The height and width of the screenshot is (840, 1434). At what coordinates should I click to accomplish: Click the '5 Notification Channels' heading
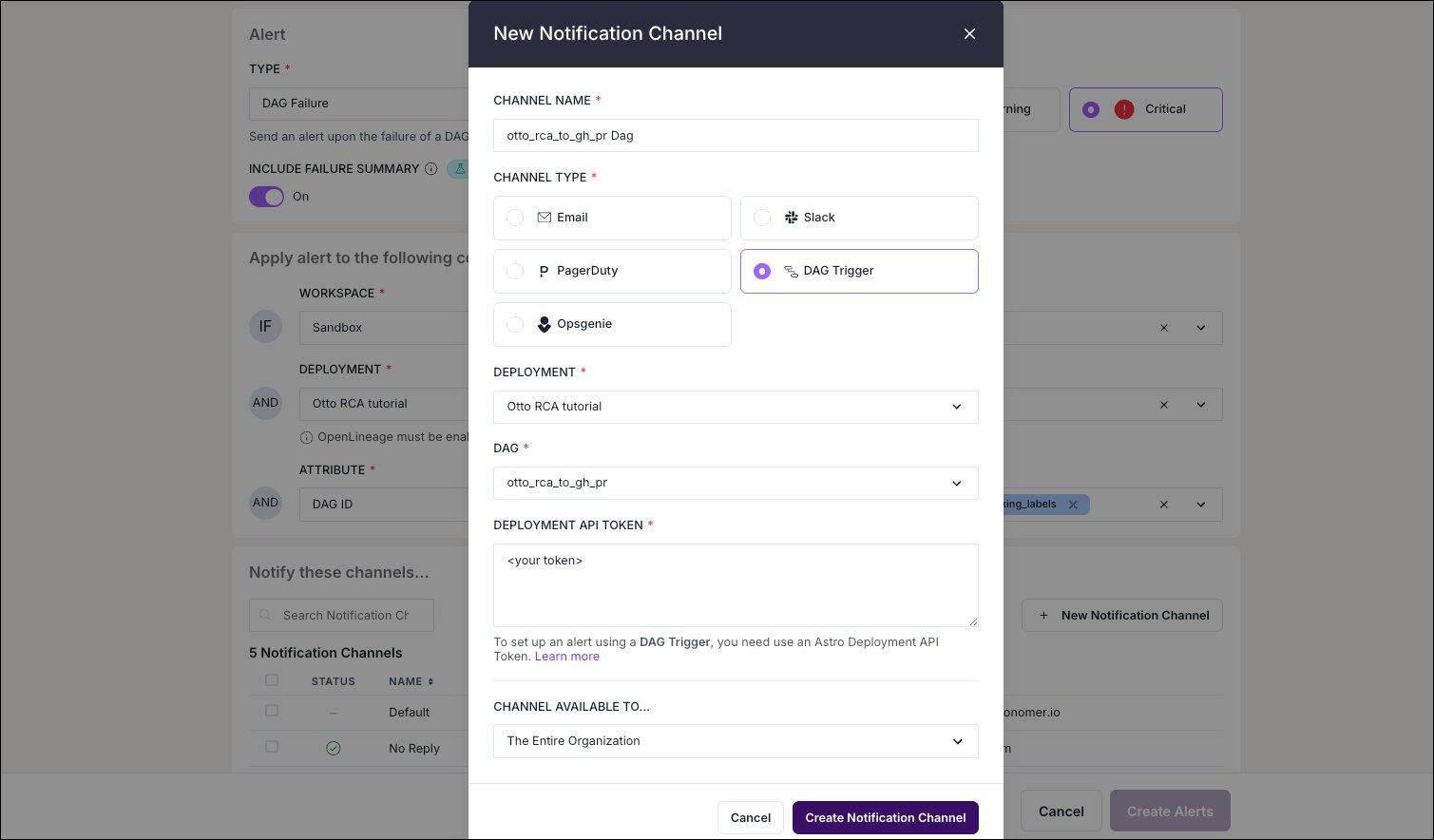coord(325,653)
